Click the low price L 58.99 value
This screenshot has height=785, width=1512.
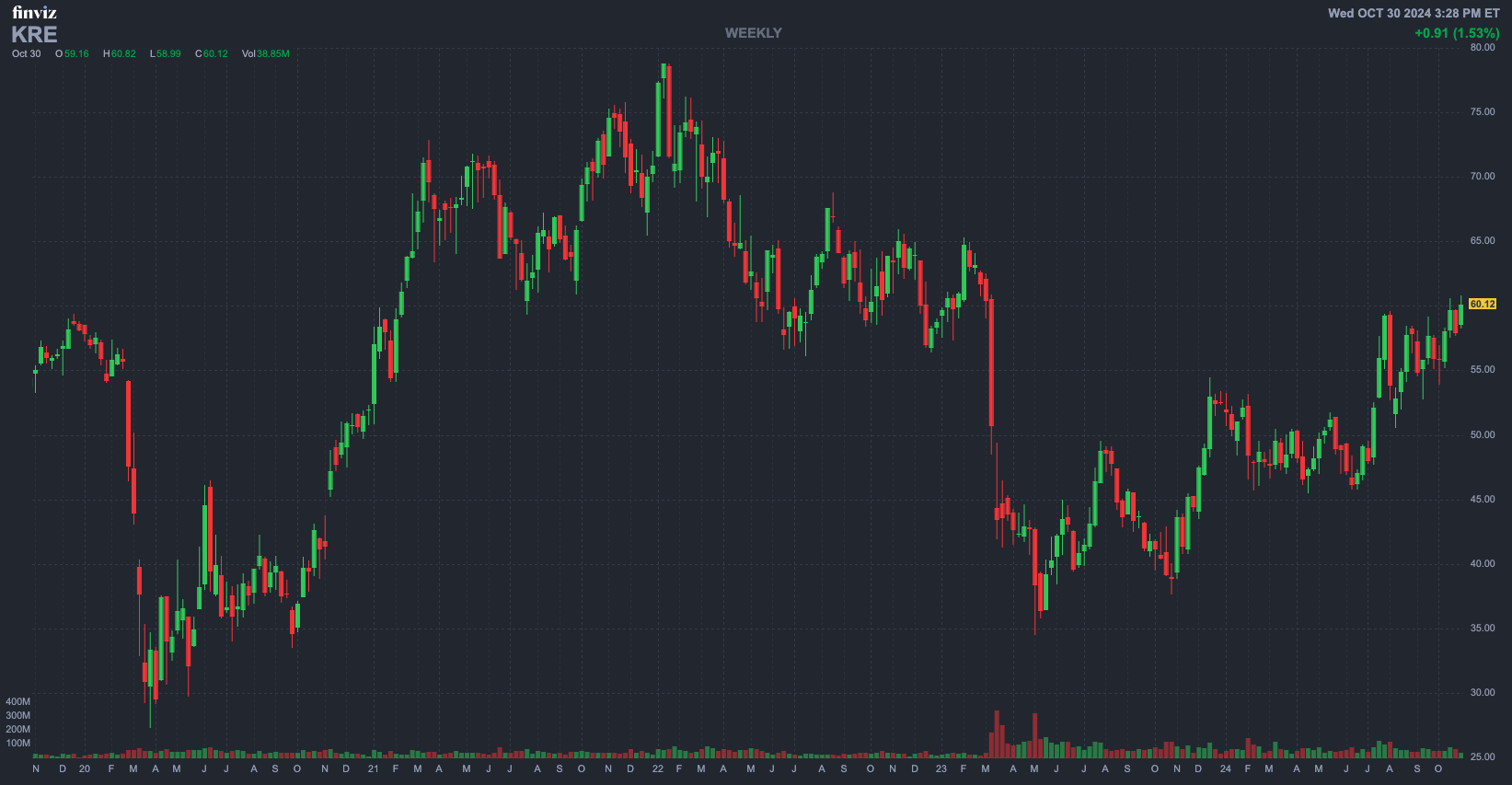click(166, 54)
